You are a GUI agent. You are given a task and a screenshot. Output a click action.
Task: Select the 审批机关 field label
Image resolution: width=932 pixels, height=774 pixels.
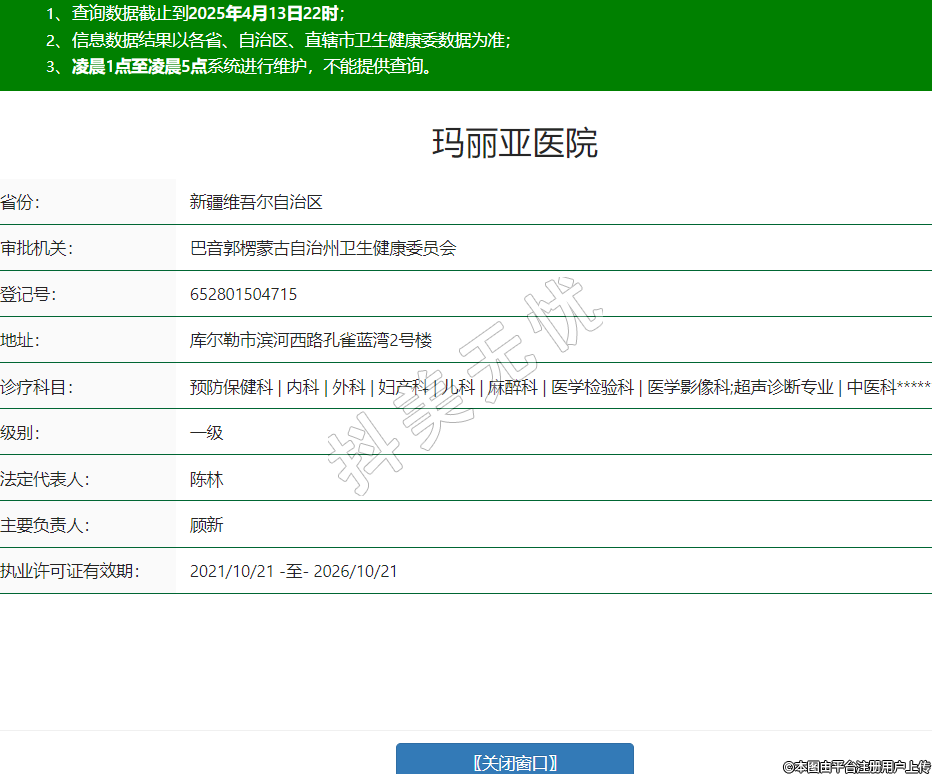pyautogui.click(x=37, y=248)
